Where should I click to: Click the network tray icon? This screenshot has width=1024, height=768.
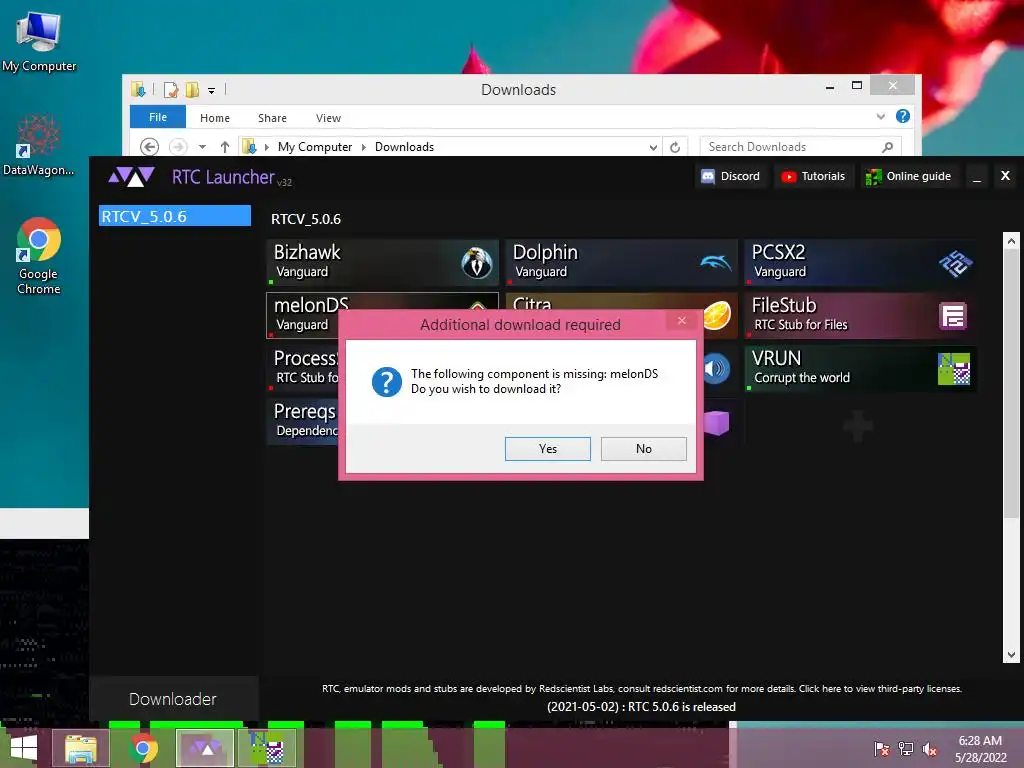[x=906, y=749]
